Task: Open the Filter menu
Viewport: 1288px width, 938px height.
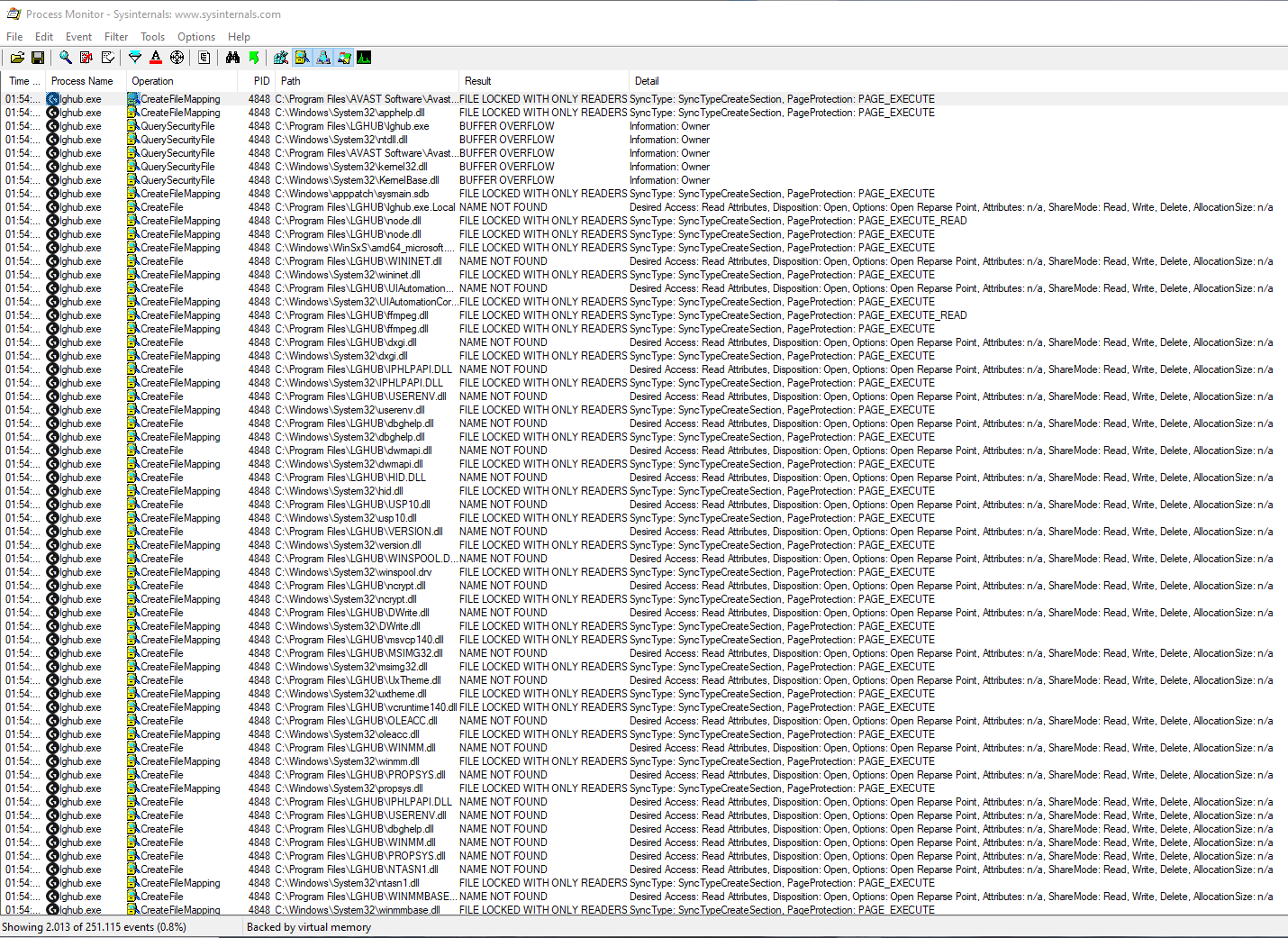Action: pos(116,37)
